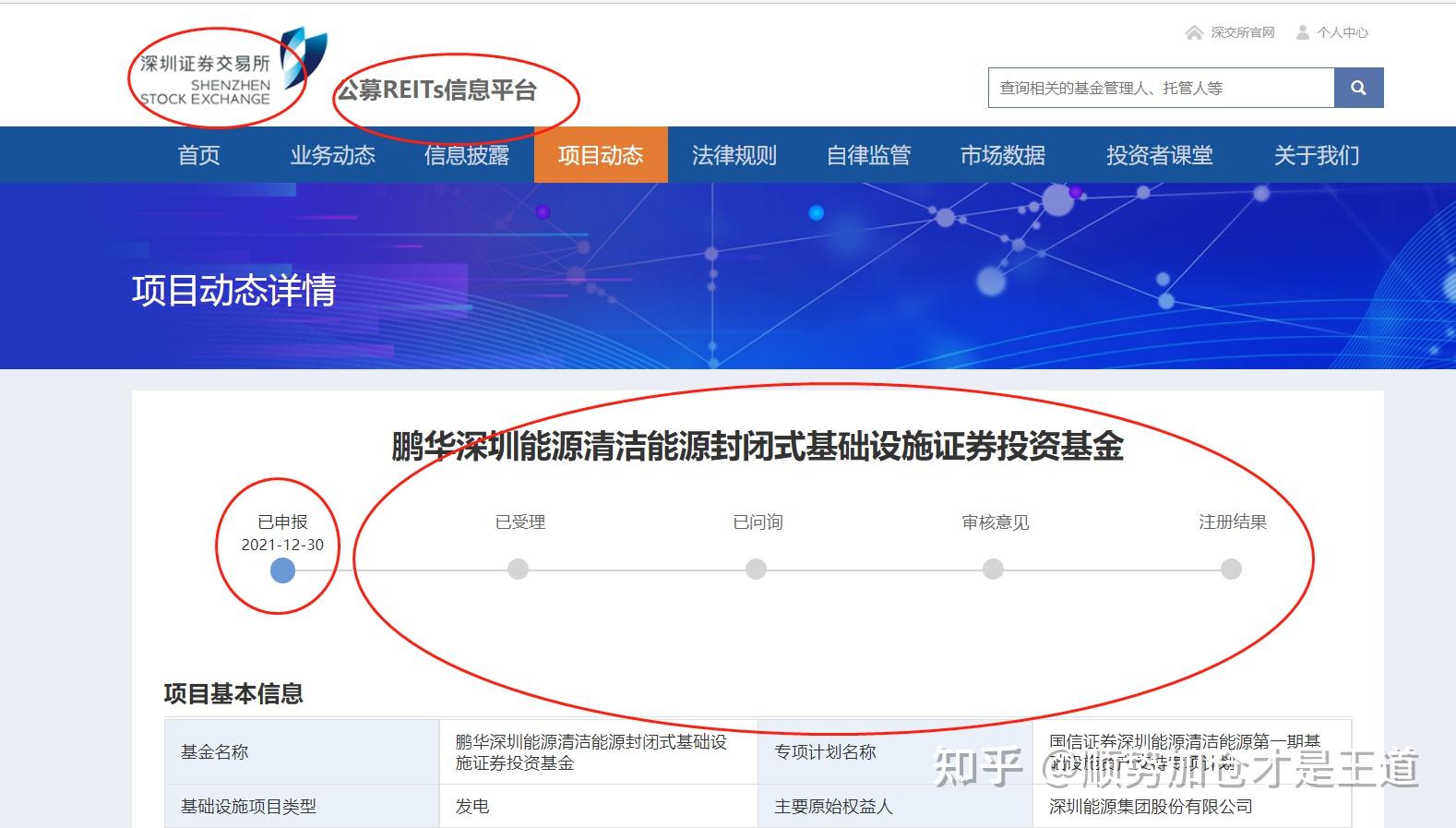The width and height of the screenshot is (1456, 828).
Task: Click 深圳能源集团股份有限公司 cell
Action: [x=1151, y=807]
